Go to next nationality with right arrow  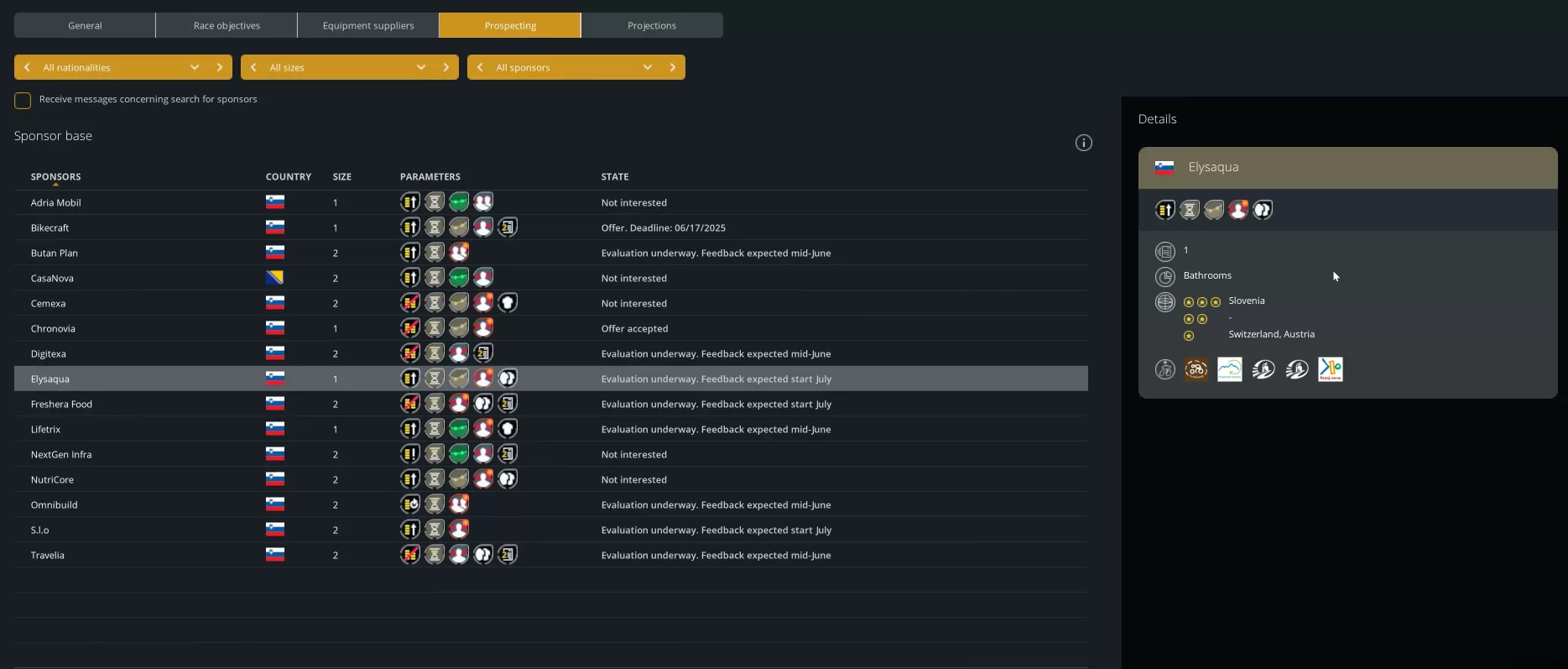[x=220, y=67]
